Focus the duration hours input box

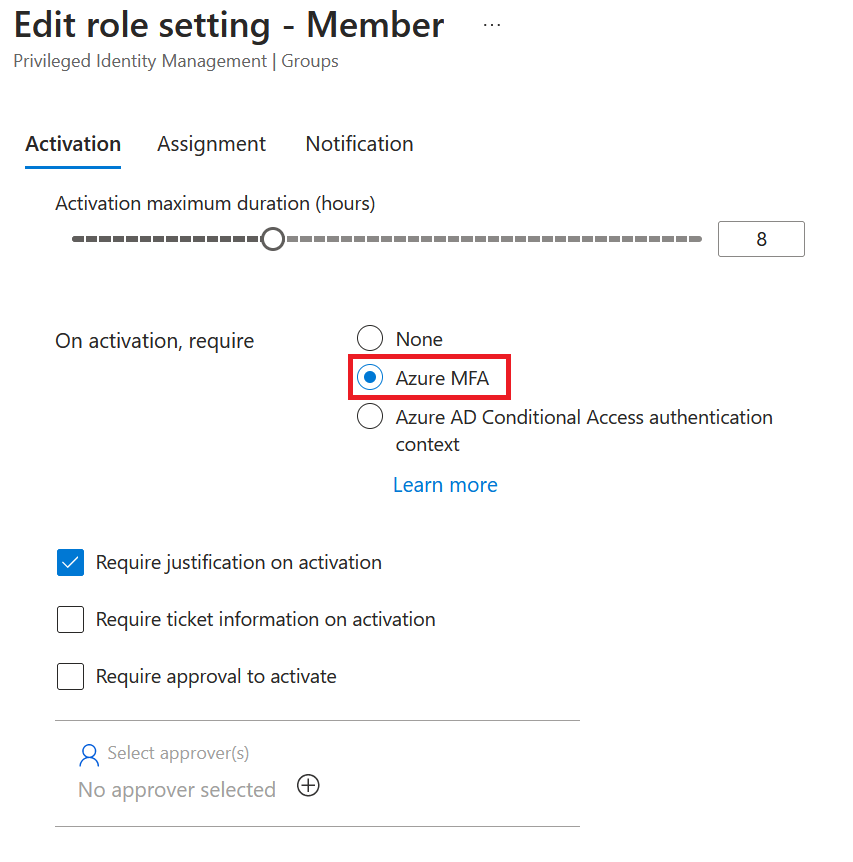click(x=760, y=240)
